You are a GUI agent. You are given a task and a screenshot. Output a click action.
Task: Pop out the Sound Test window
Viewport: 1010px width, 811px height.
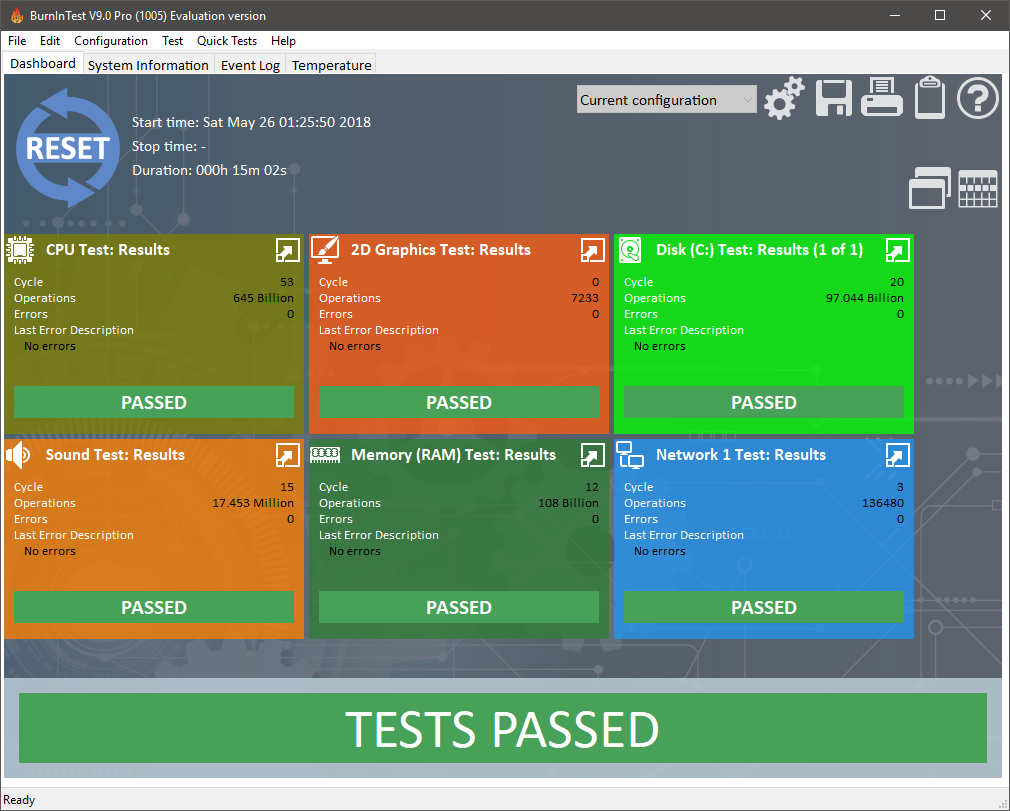point(287,455)
